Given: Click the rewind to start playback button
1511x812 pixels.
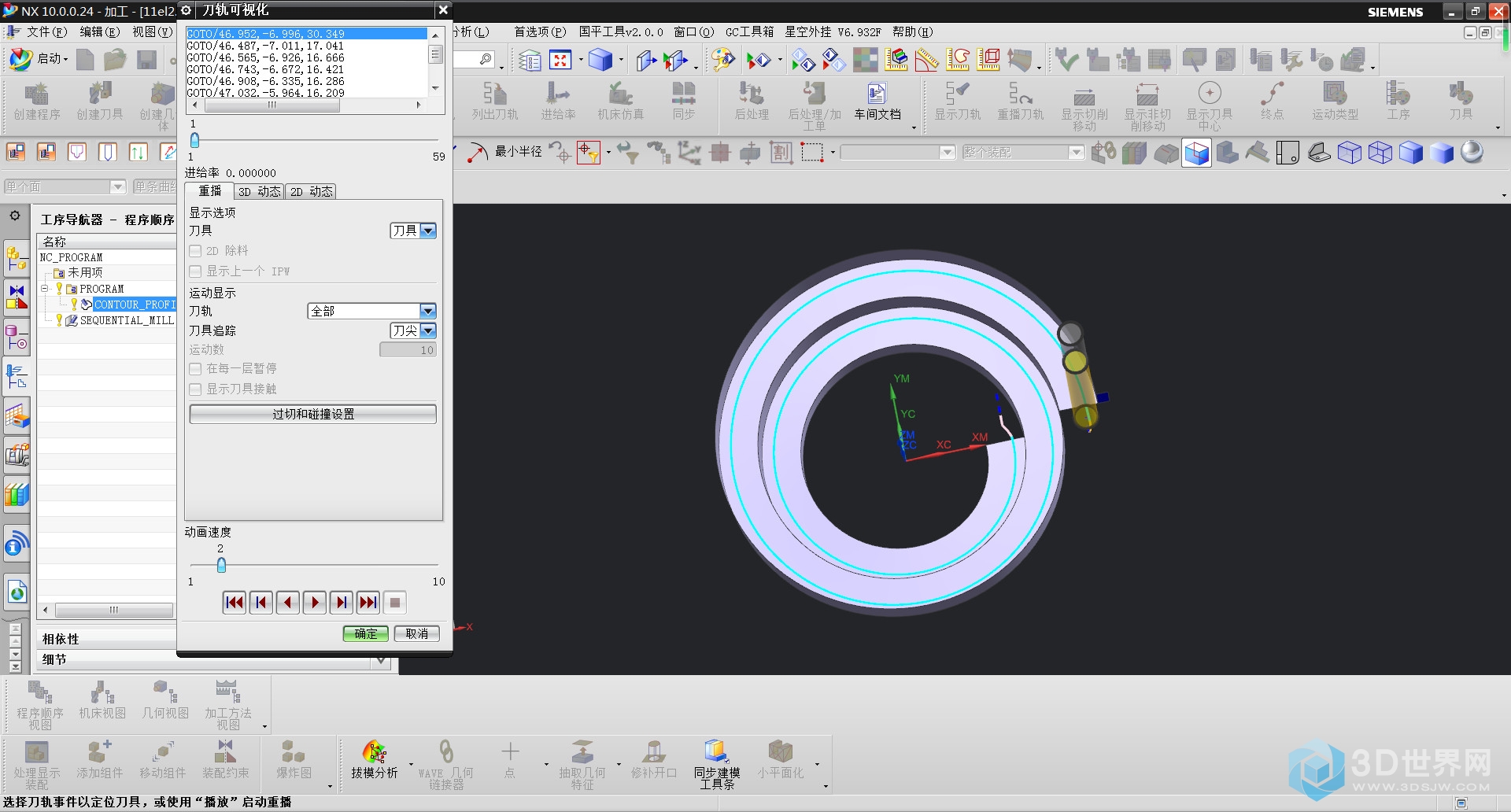Looking at the screenshot, I should coord(235,603).
